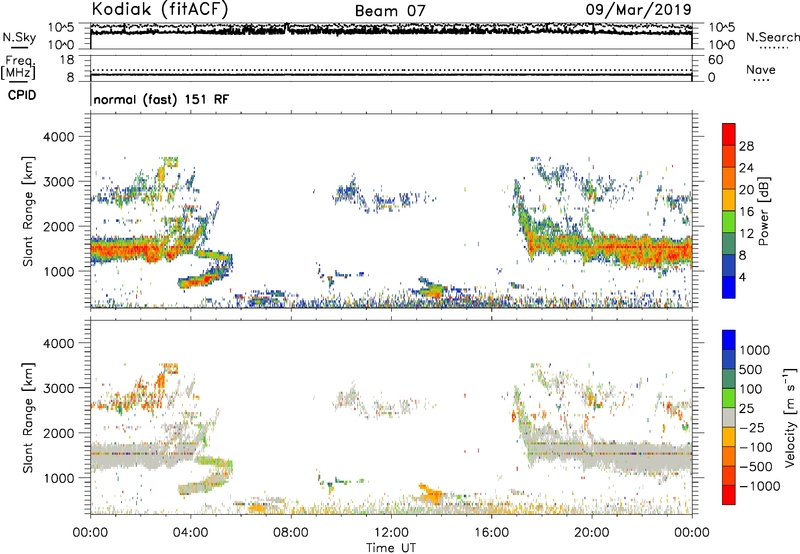Click the '16:00' time axis tick label
Viewport: 800px width, 554px height.
[x=491, y=533]
